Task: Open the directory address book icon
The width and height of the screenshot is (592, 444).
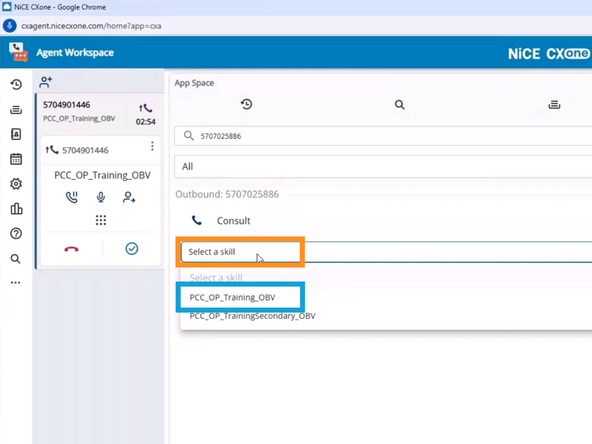Action: coord(16,134)
